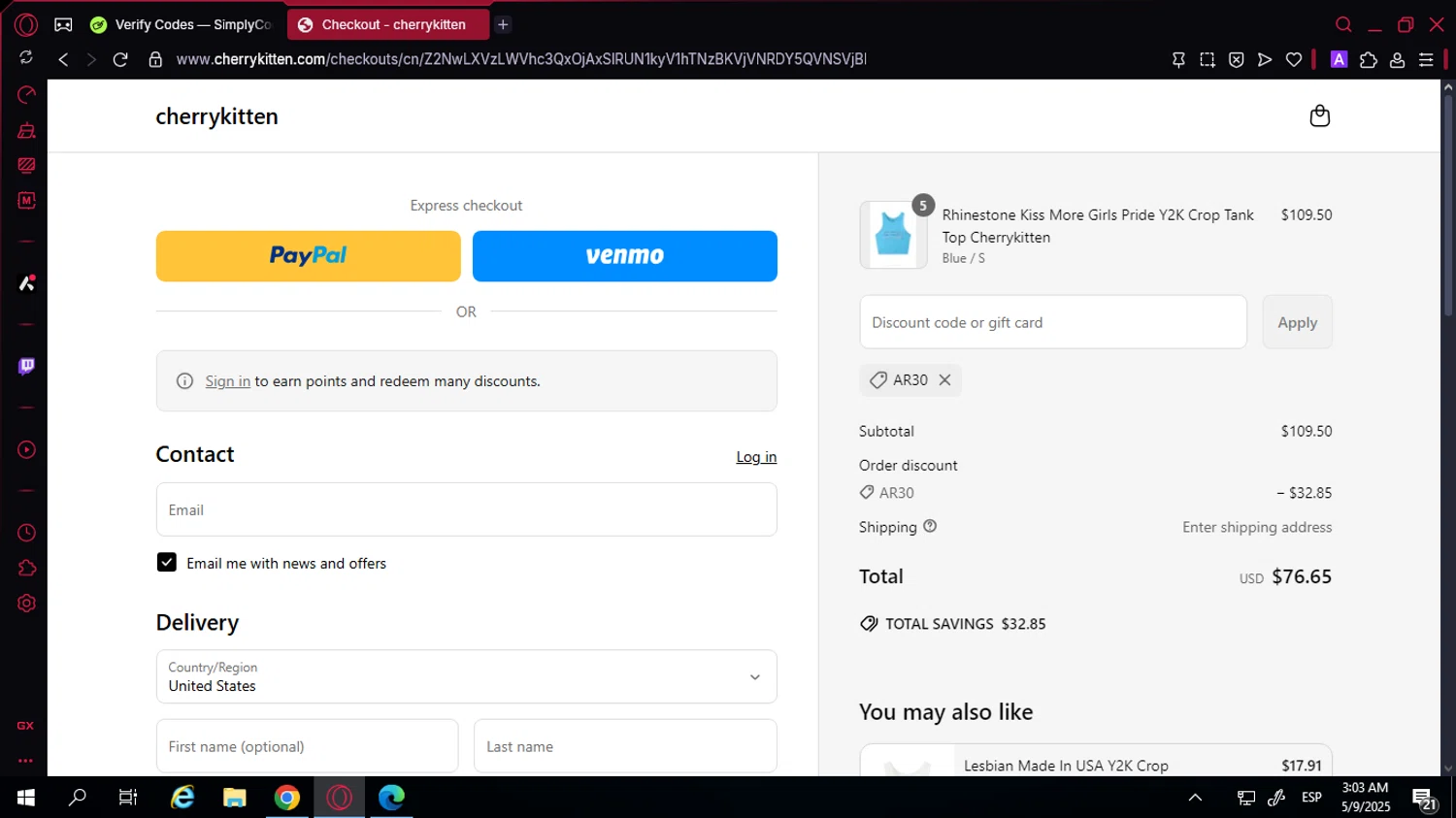This screenshot has height=818, width=1456.
Task: Open the shopping bag cart icon
Action: (1319, 116)
